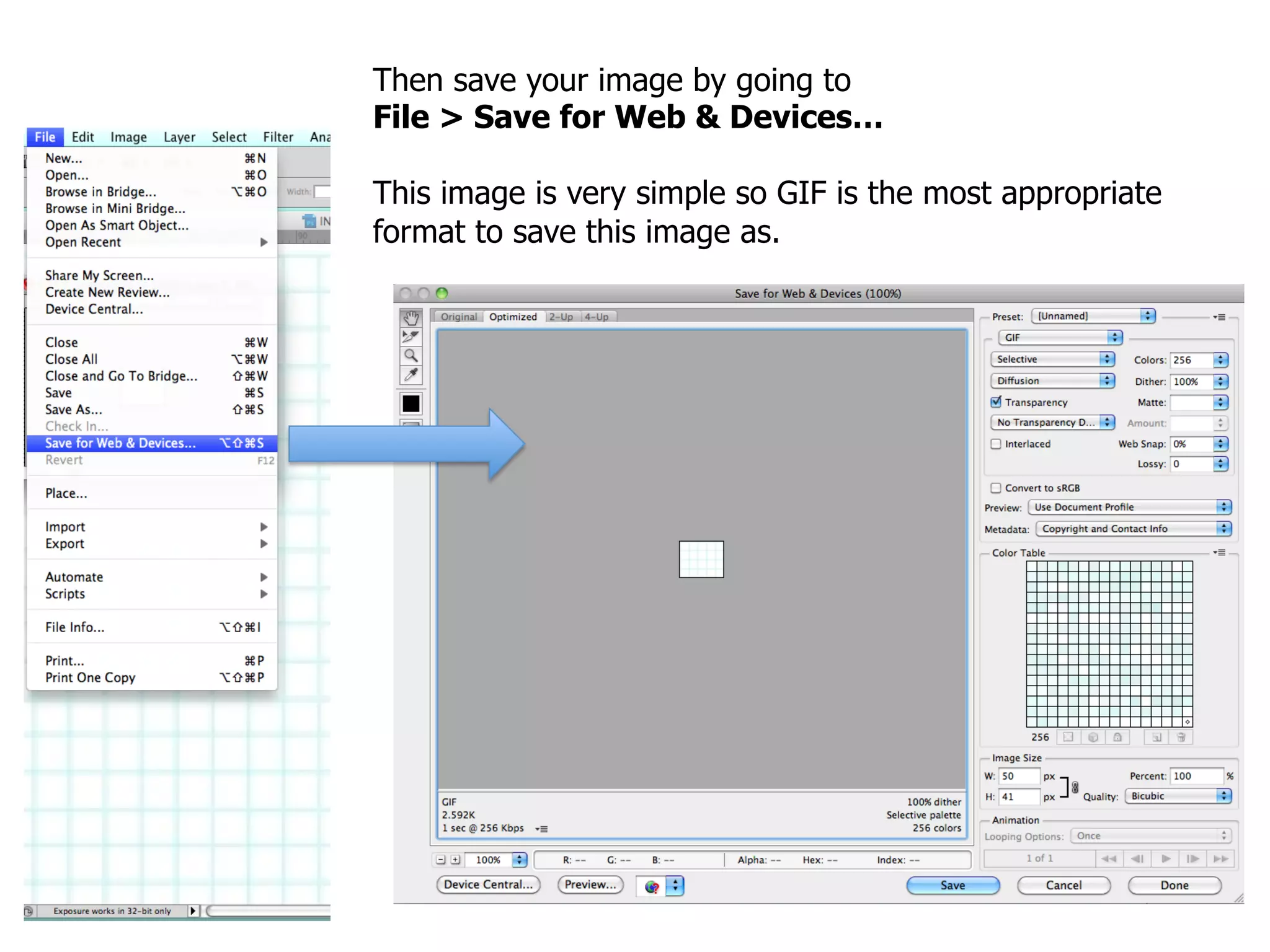Click the zoom out minus button

point(441,860)
